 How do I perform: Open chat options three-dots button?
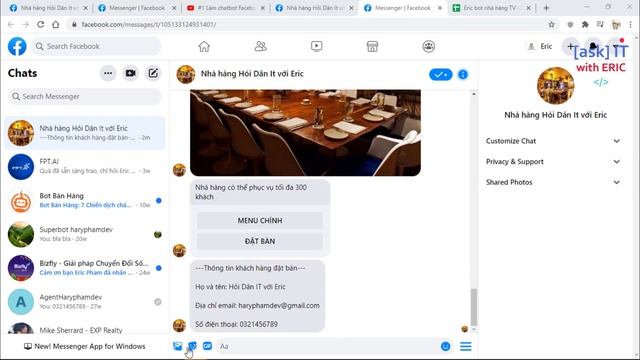tap(108, 73)
